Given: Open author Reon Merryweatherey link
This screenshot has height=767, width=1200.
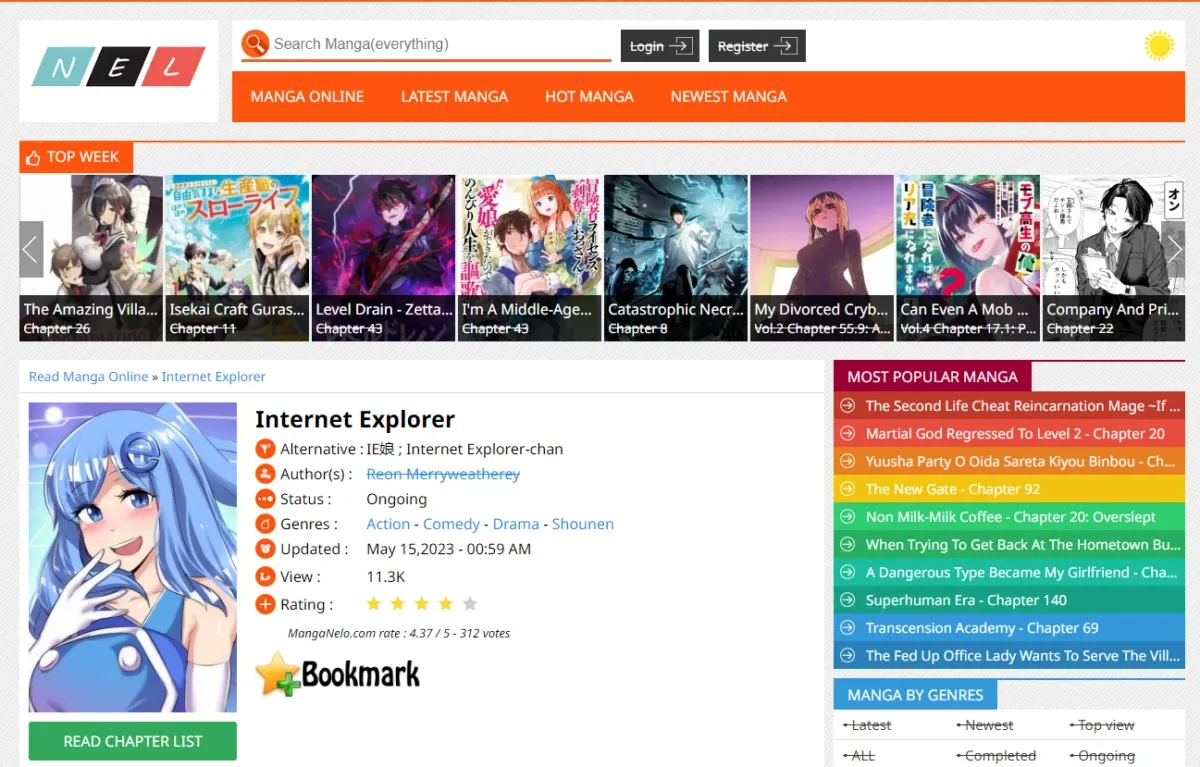Looking at the screenshot, I should tap(443, 474).
